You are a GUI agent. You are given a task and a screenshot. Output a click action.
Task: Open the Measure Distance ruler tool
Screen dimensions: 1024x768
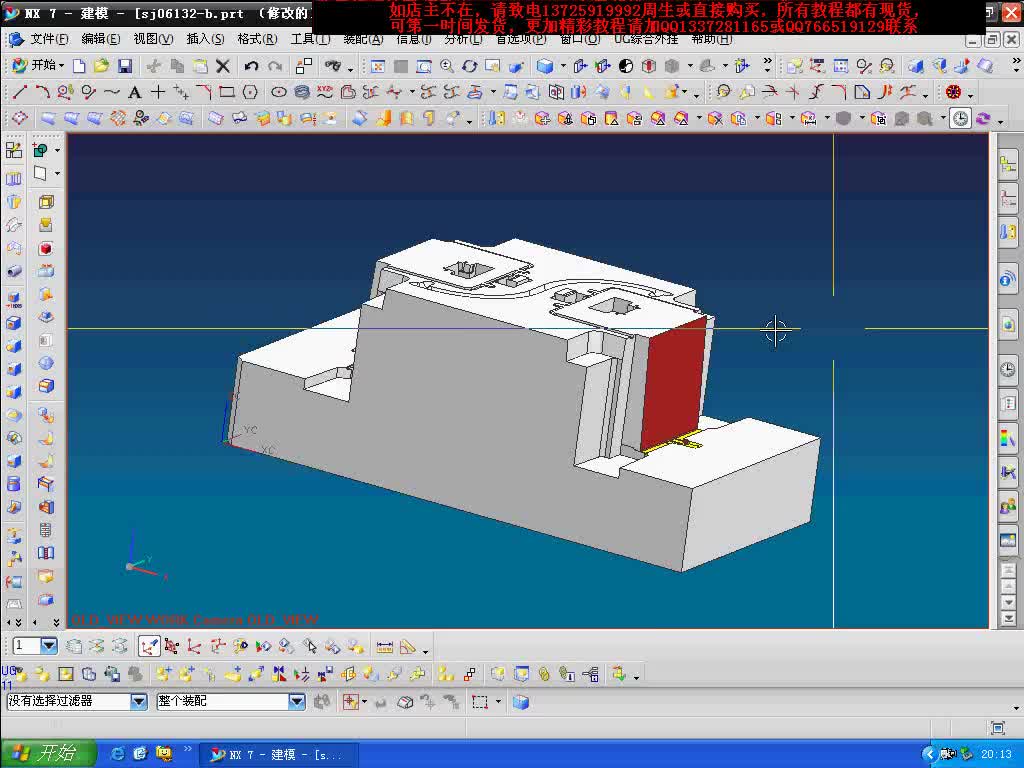(x=385, y=647)
